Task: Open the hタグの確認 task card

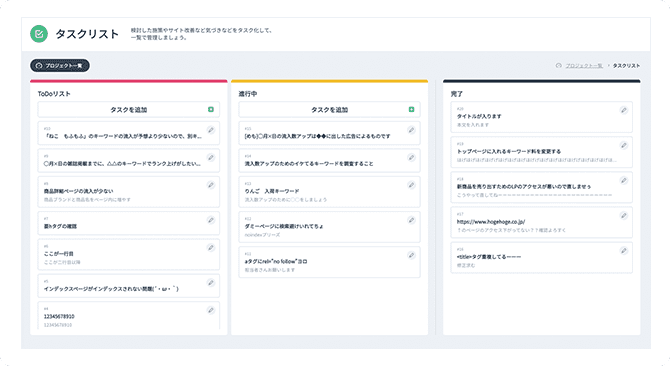Action: click(129, 223)
